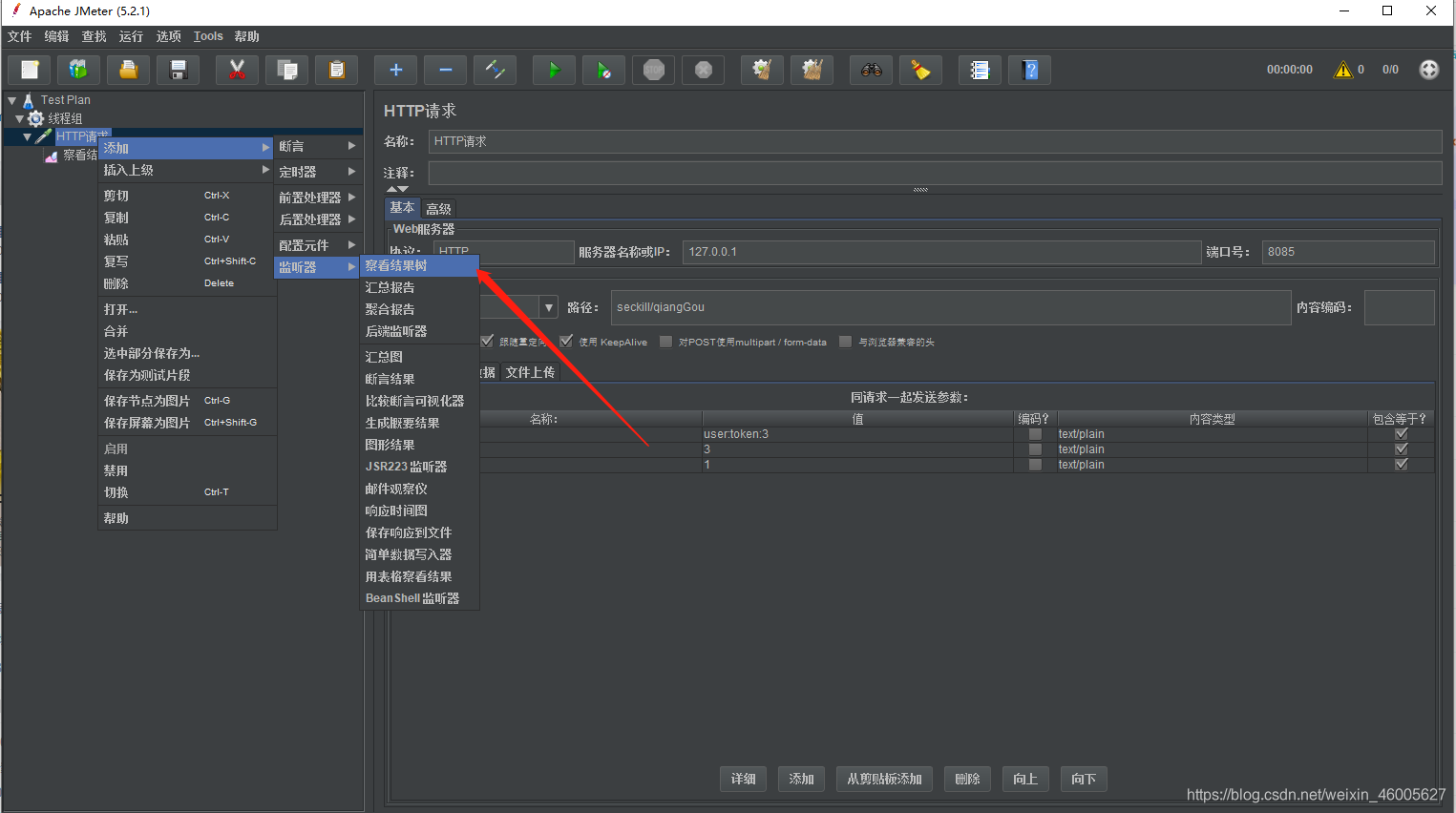Select the 线程组 thread group node
This screenshot has width=1456, height=813.
65,119
